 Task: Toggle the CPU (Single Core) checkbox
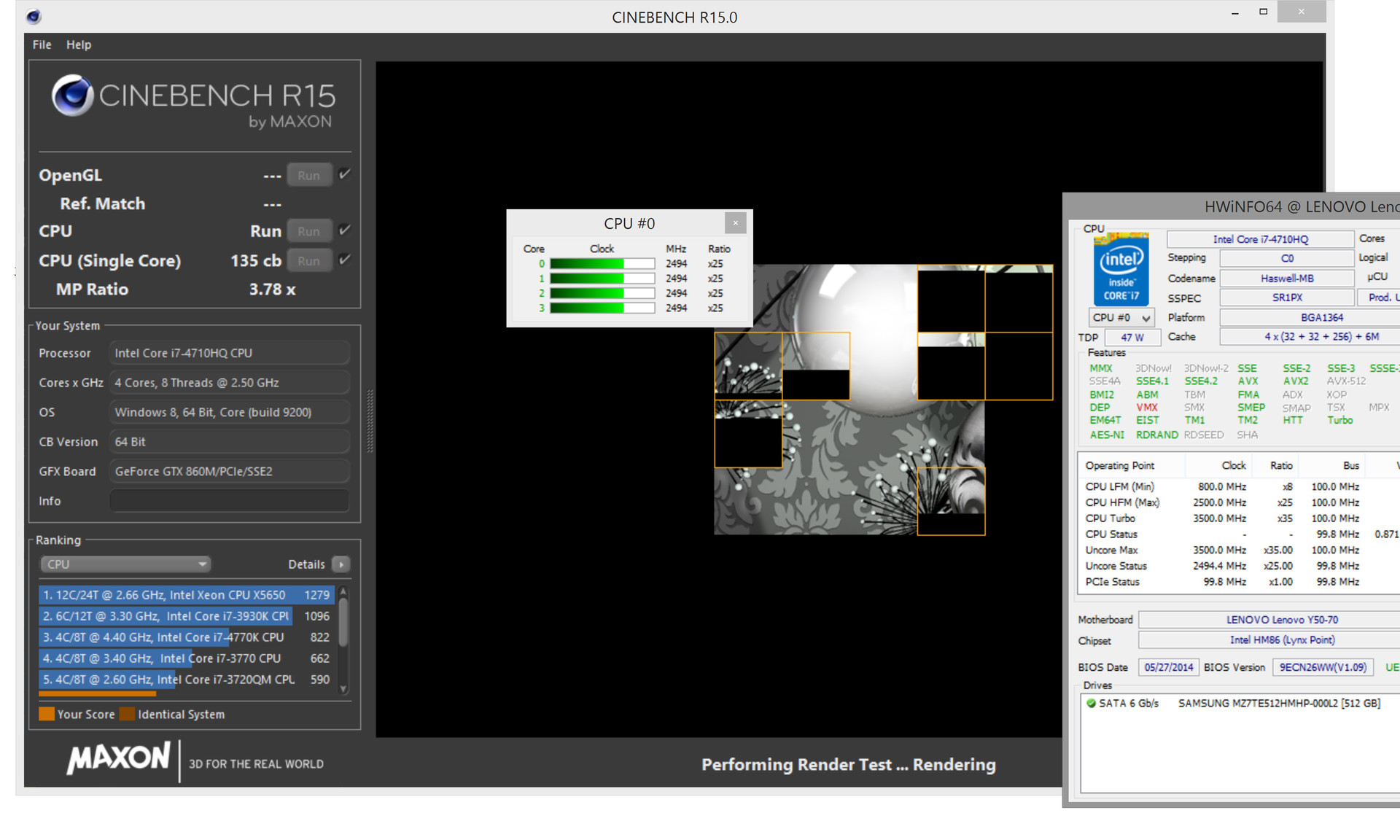coord(345,260)
